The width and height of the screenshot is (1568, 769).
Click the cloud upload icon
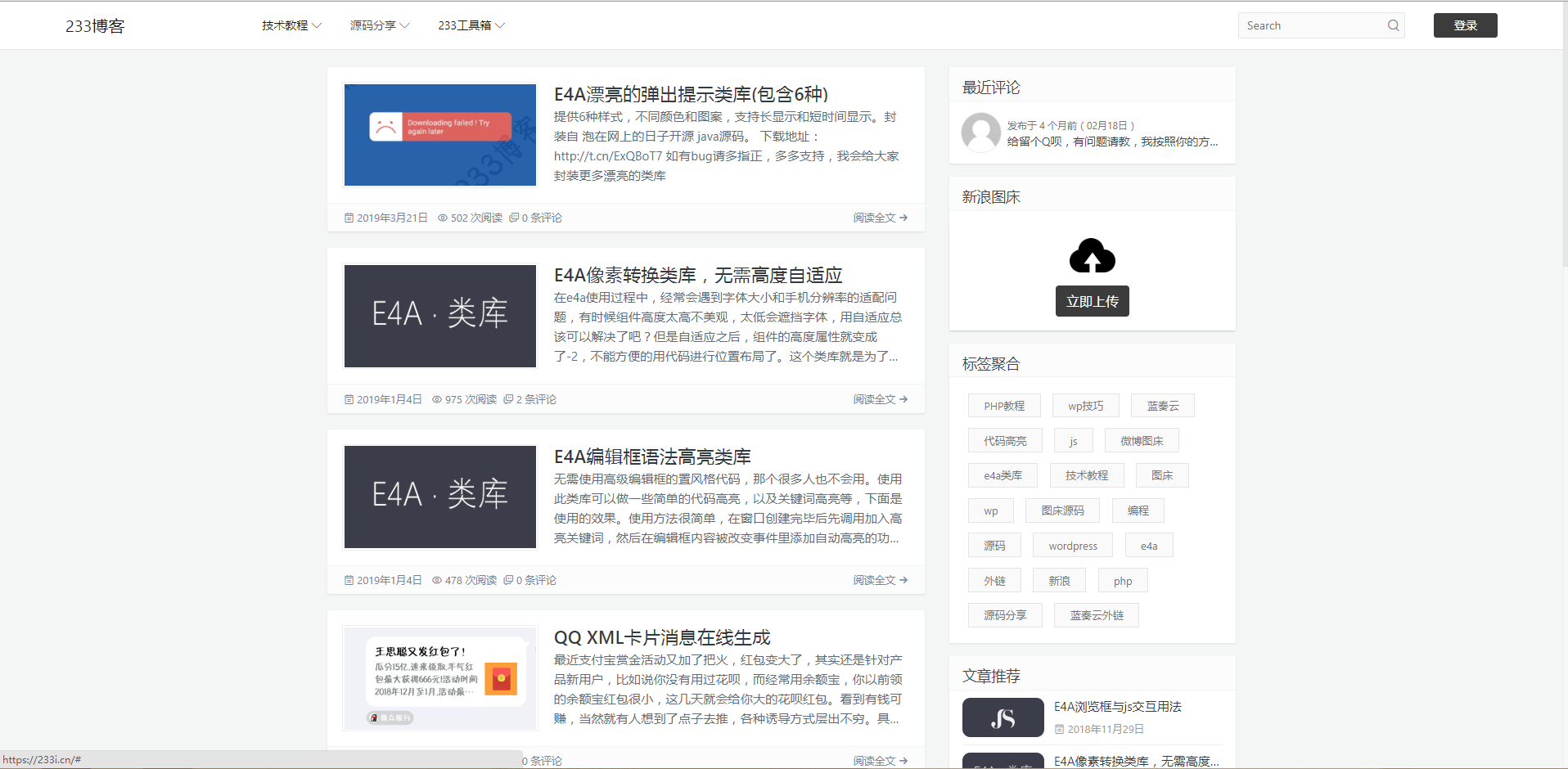1092,256
